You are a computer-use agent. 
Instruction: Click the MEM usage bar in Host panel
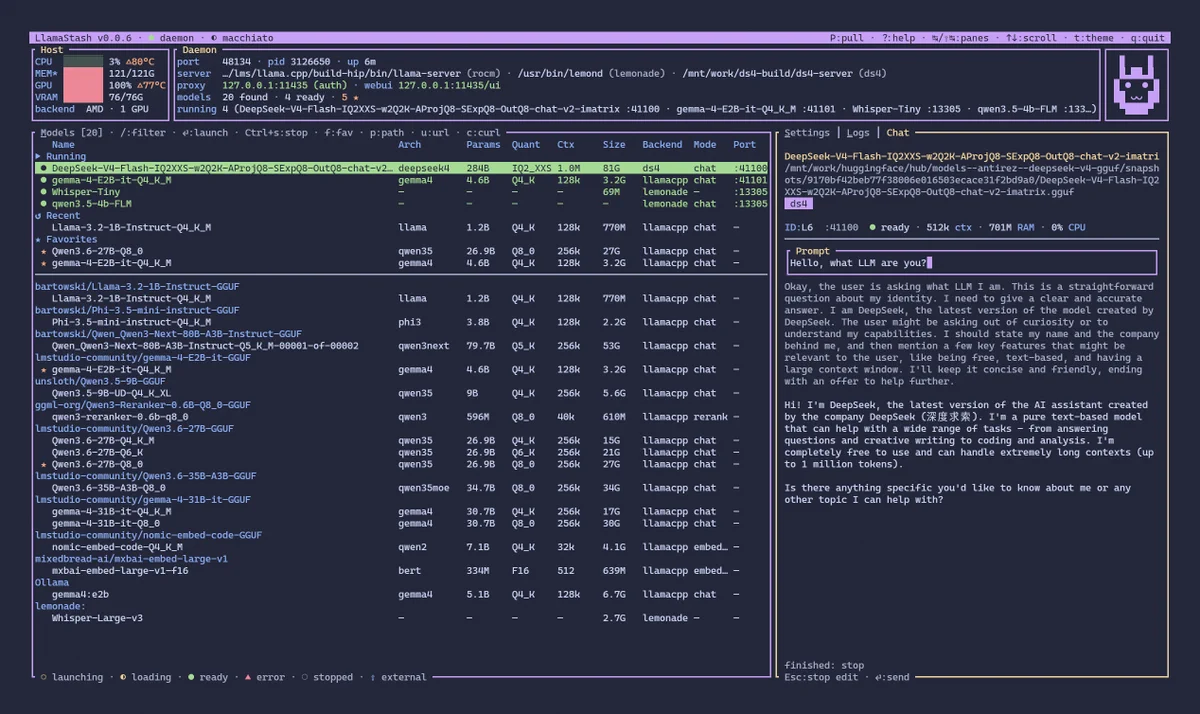tap(82, 73)
